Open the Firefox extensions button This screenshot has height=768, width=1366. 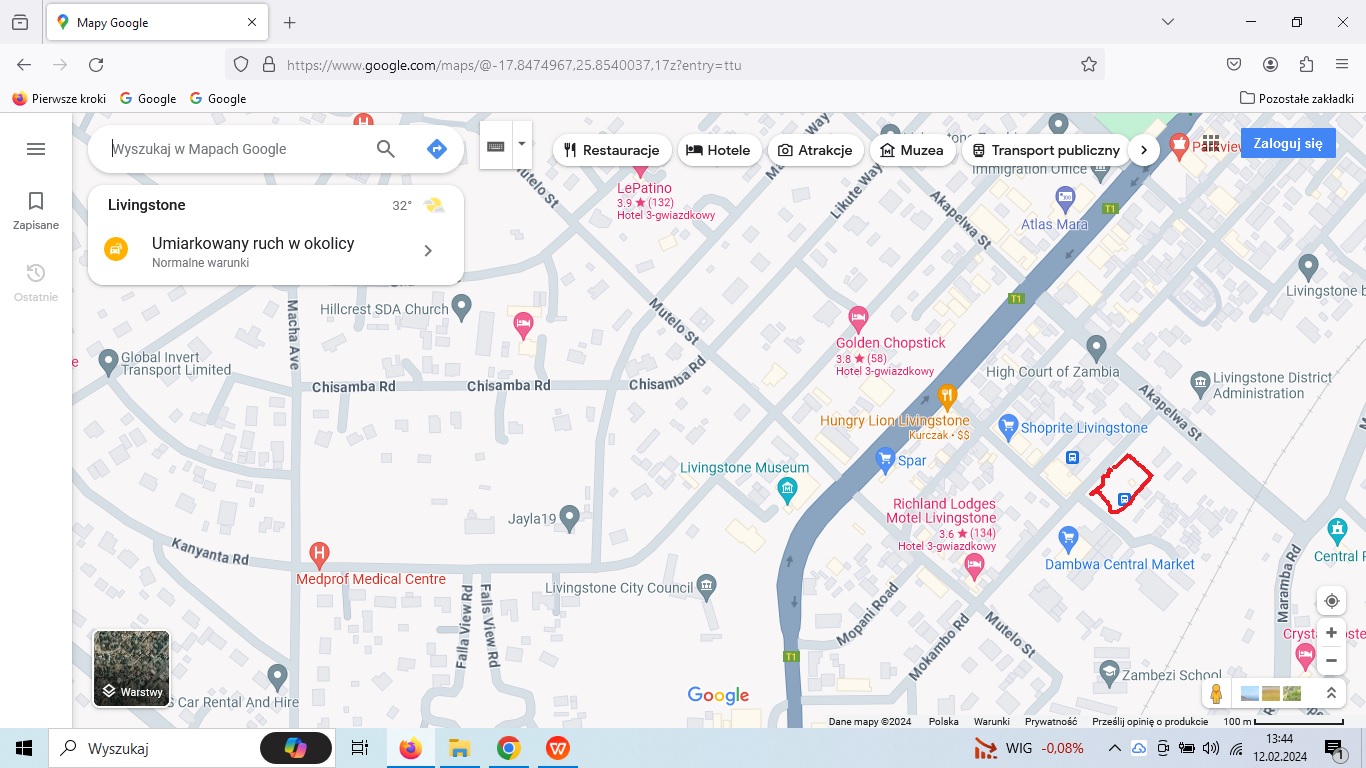(x=1306, y=65)
